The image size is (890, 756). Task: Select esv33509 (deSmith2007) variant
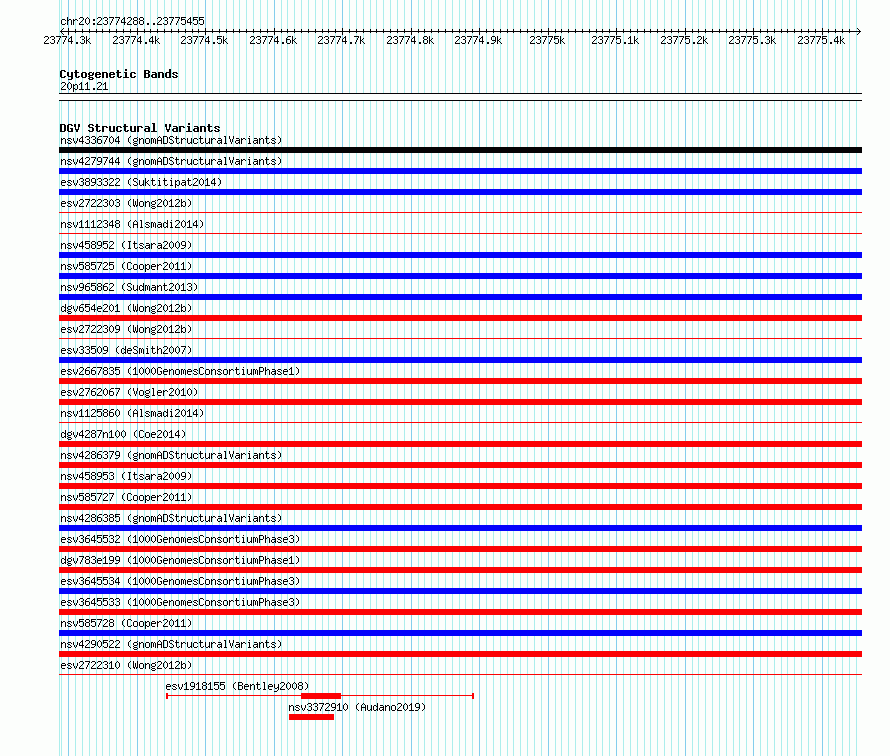126,350
